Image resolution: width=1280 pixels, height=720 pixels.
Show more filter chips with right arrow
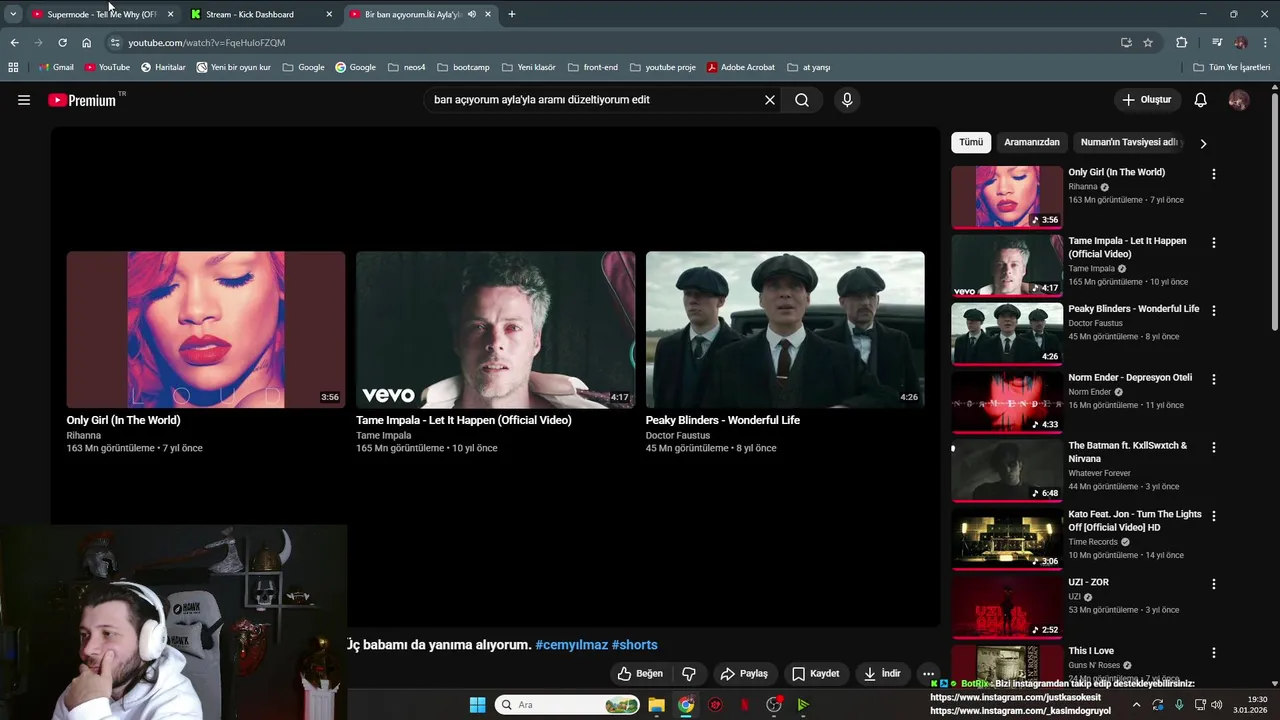click(x=1203, y=143)
